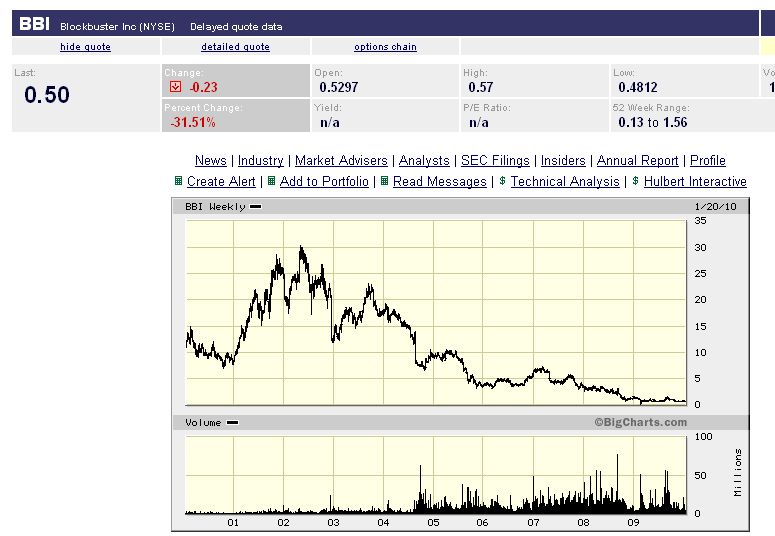
Task: Click the change value -0.23
Action: (204, 88)
